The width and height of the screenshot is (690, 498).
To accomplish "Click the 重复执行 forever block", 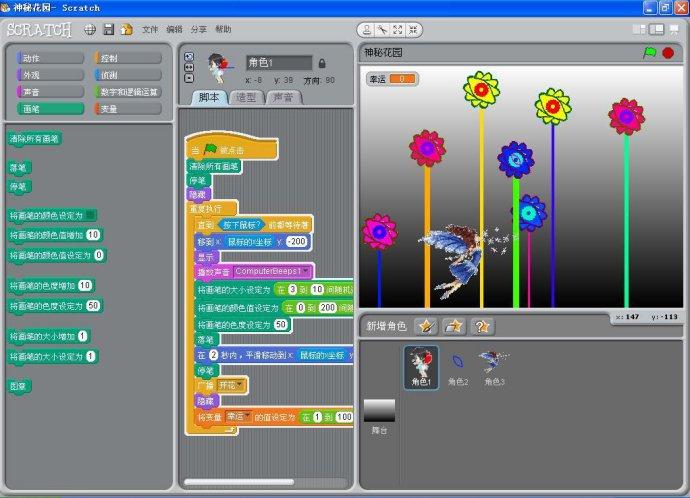I will click(x=211, y=209).
